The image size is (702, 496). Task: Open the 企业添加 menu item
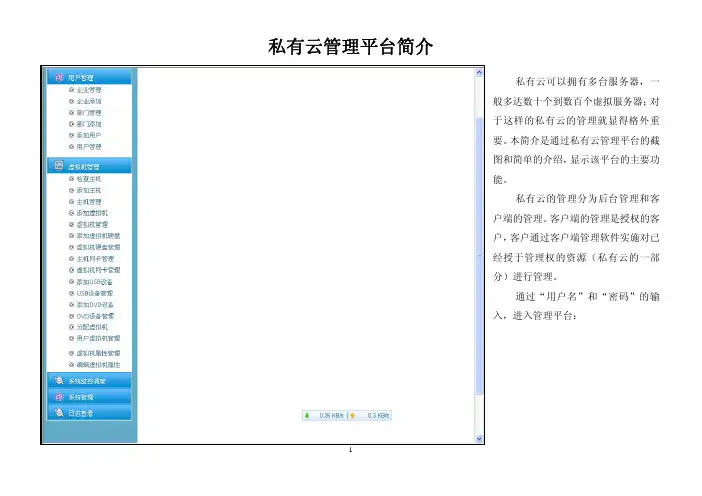[x=89, y=101]
